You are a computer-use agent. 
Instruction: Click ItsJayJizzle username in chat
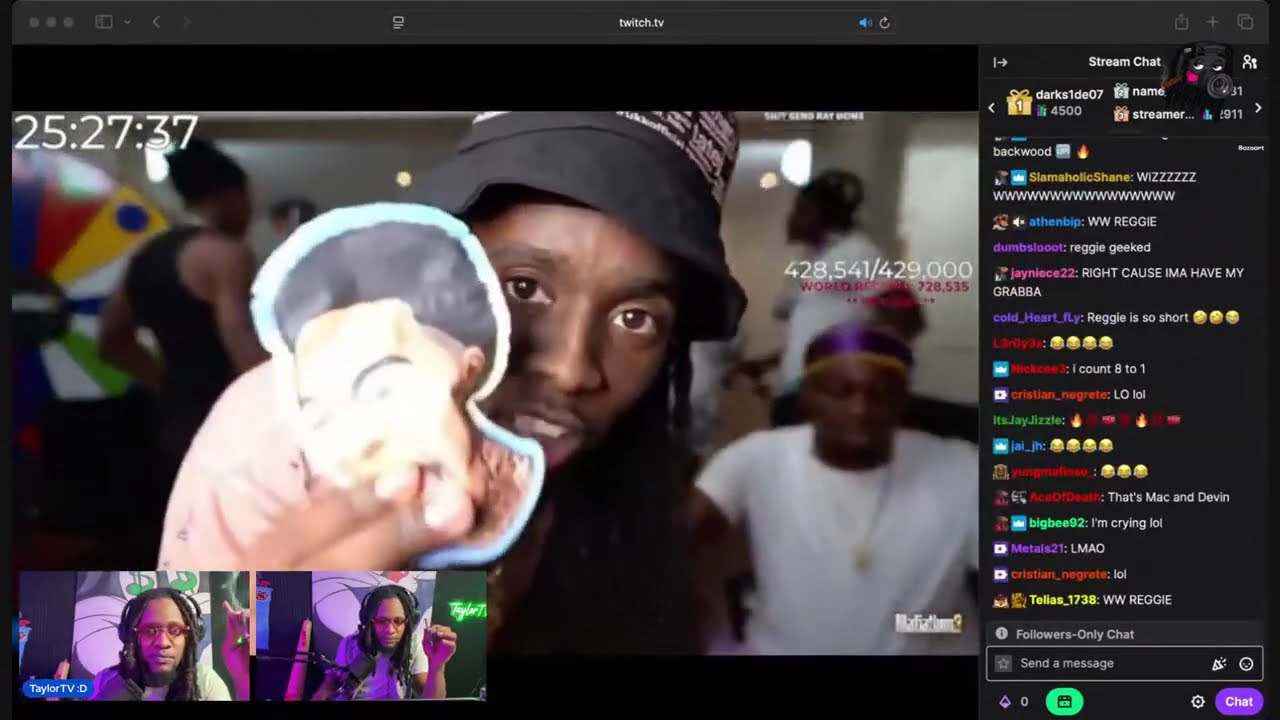click(1027, 420)
